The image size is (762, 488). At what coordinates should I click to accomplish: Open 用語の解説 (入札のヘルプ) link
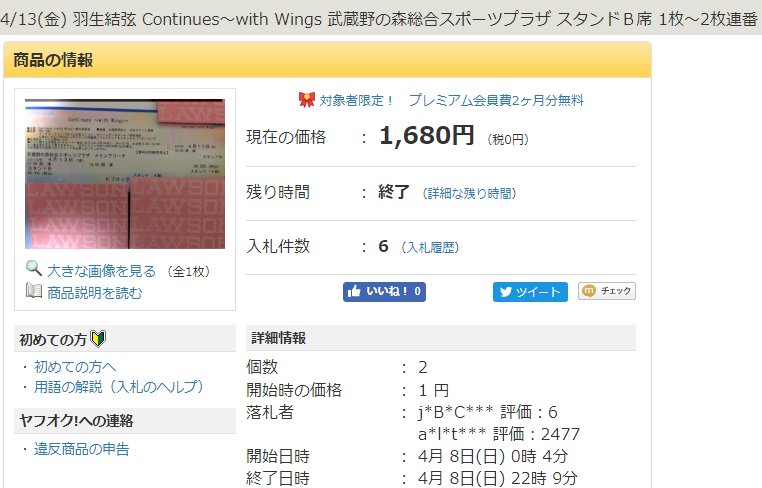point(119,387)
